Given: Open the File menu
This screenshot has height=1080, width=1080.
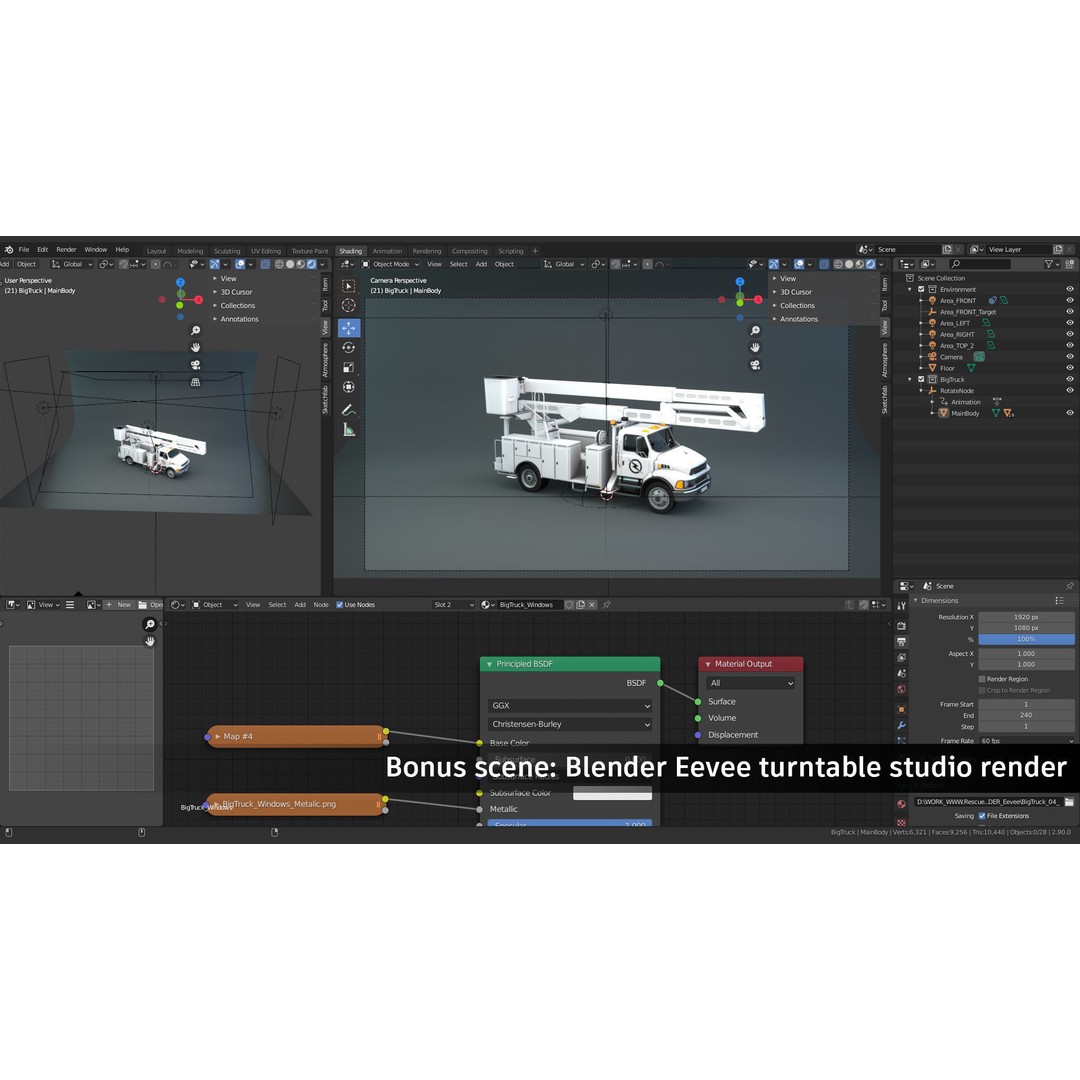Looking at the screenshot, I should [x=24, y=249].
